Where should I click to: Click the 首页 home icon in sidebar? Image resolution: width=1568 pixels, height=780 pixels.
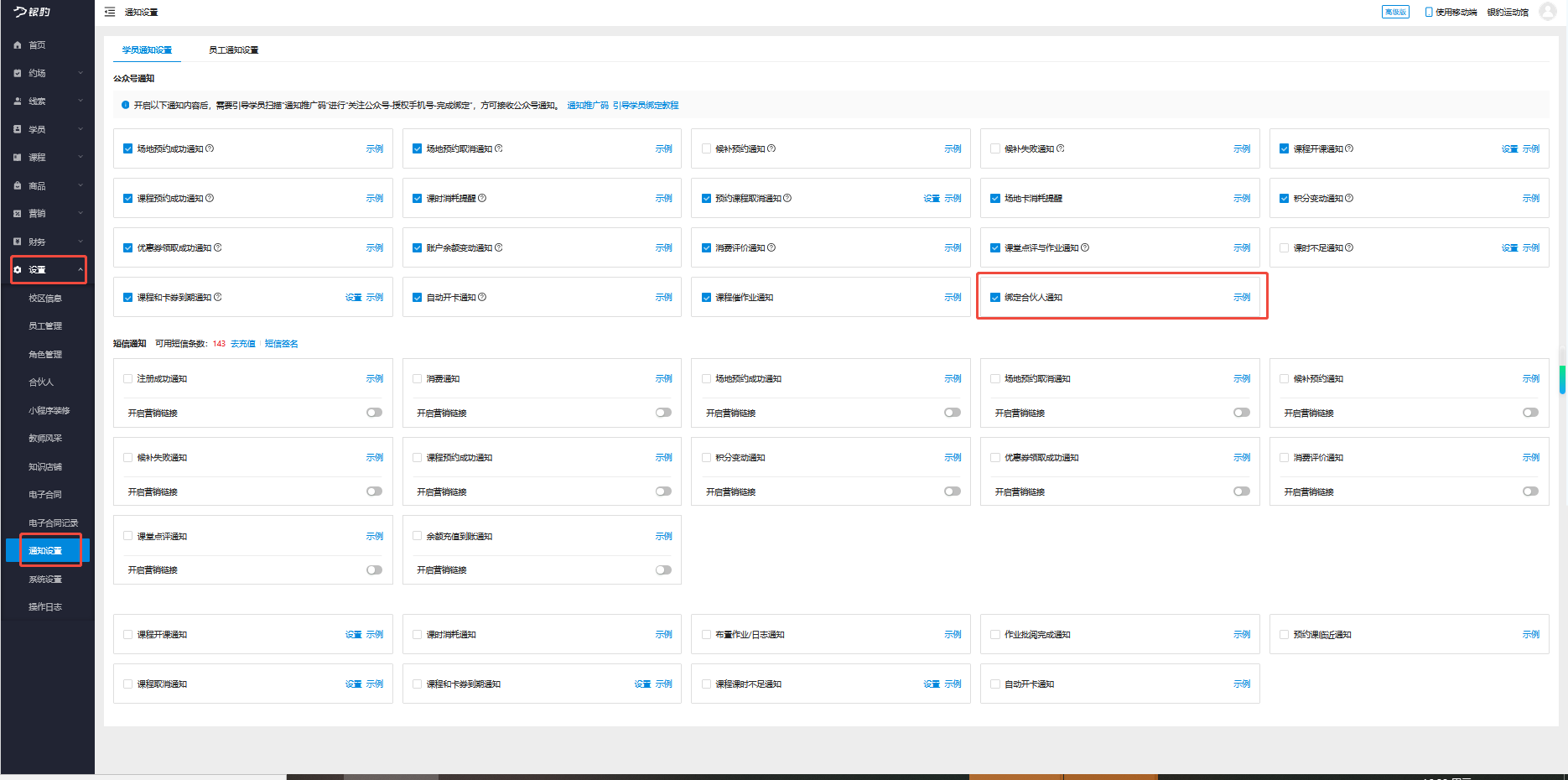(x=18, y=45)
